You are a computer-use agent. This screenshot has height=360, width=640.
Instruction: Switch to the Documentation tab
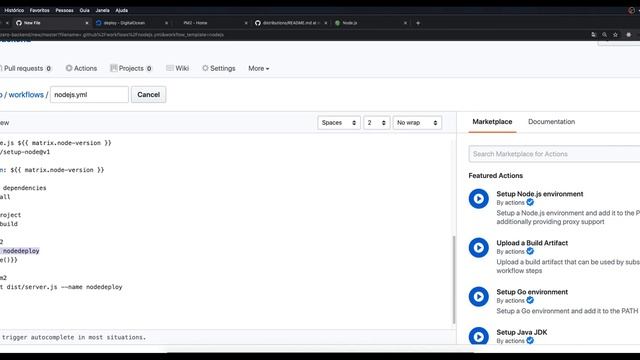pos(551,122)
